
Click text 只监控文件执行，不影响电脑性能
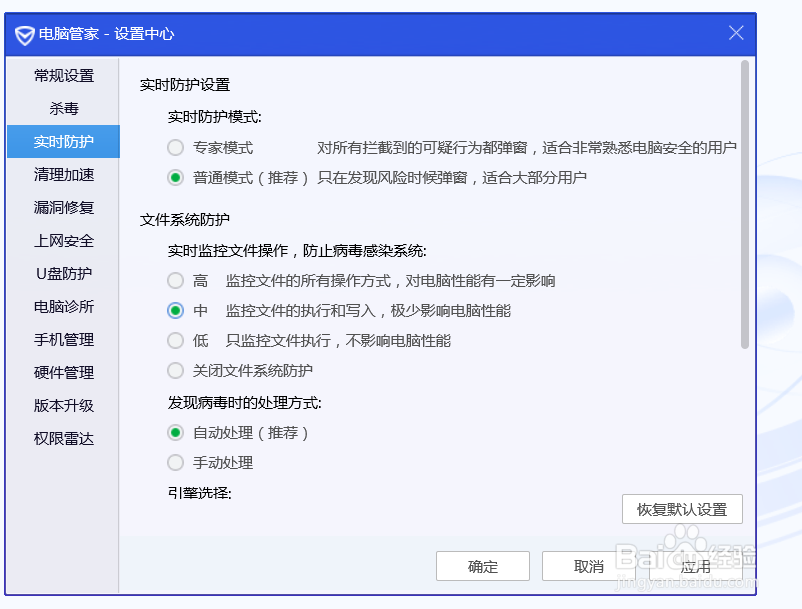click(339, 341)
